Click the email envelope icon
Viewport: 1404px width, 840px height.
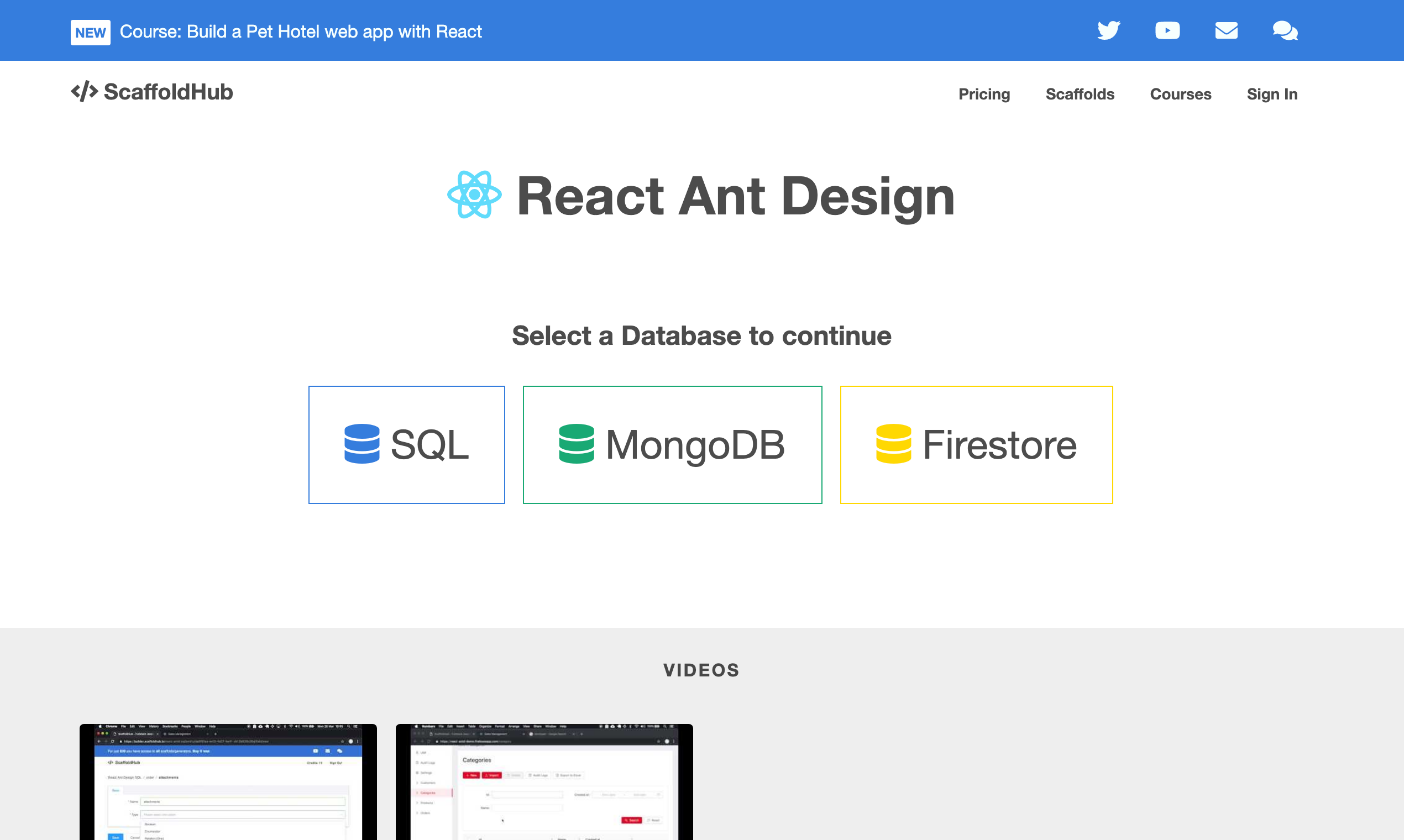pos(1226,30)
